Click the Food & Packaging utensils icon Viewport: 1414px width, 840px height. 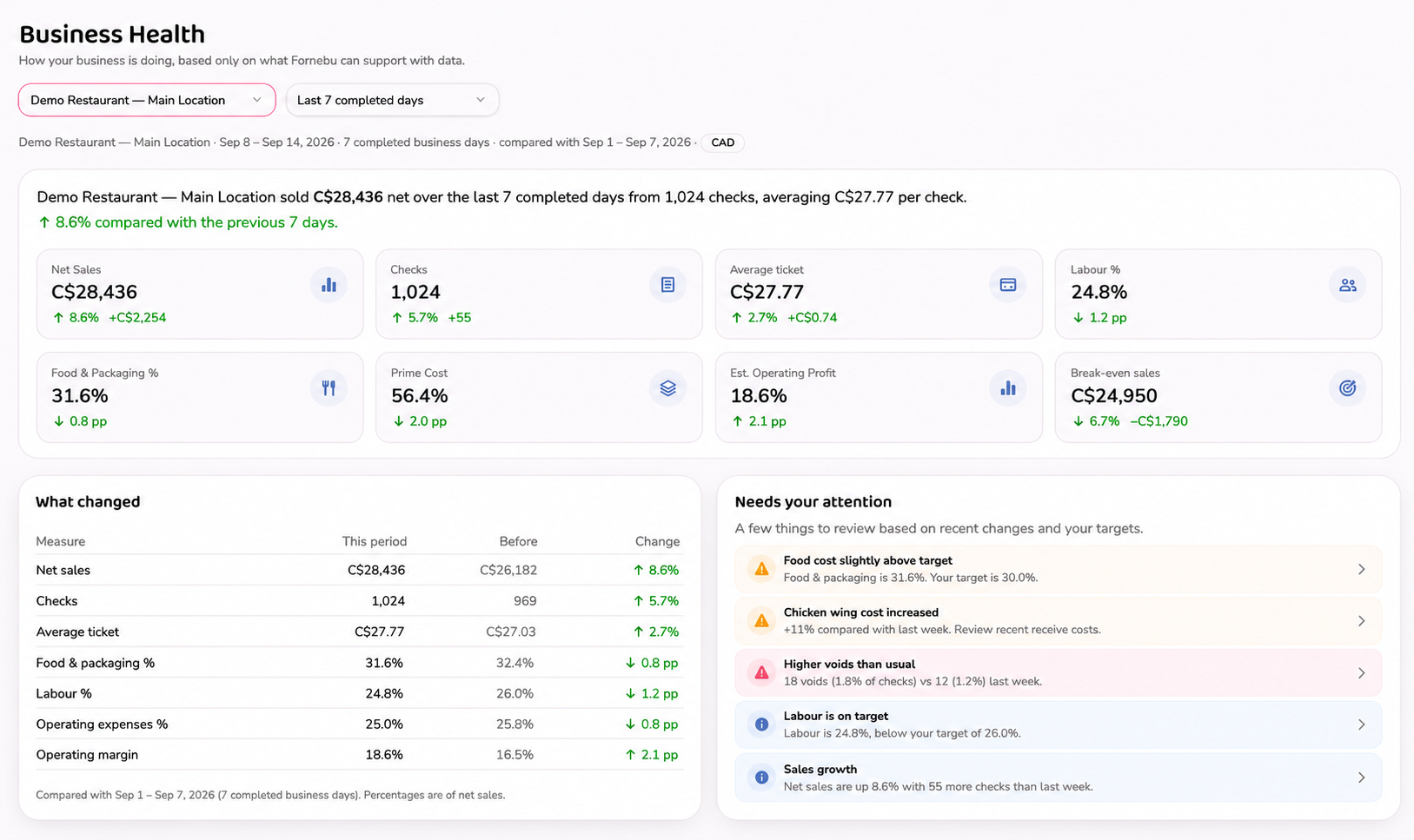(x=329, y=388)
